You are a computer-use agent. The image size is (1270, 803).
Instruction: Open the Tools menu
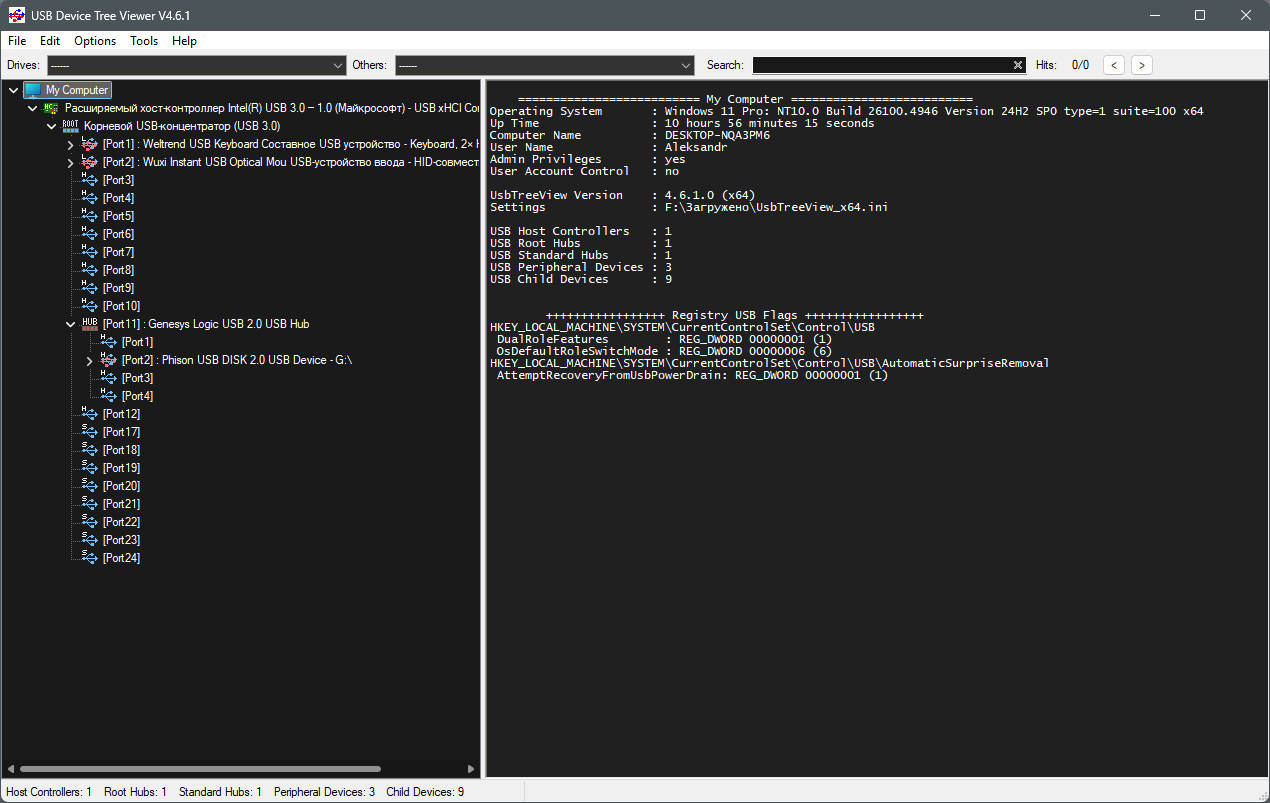click(x=144, y=41)
